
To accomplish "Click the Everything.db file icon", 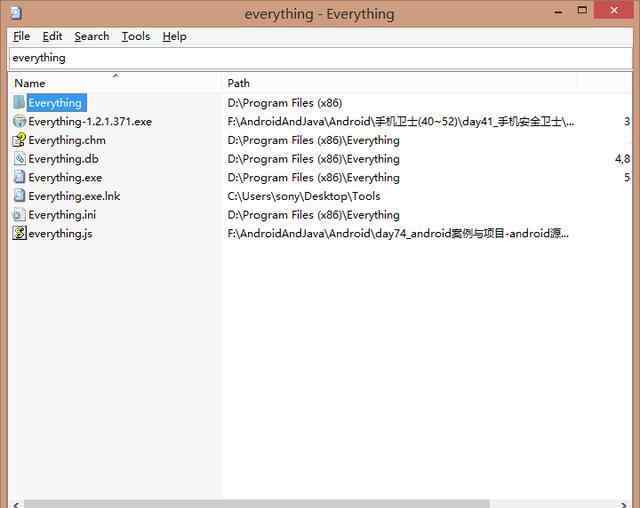I will (x=19, y=159).
